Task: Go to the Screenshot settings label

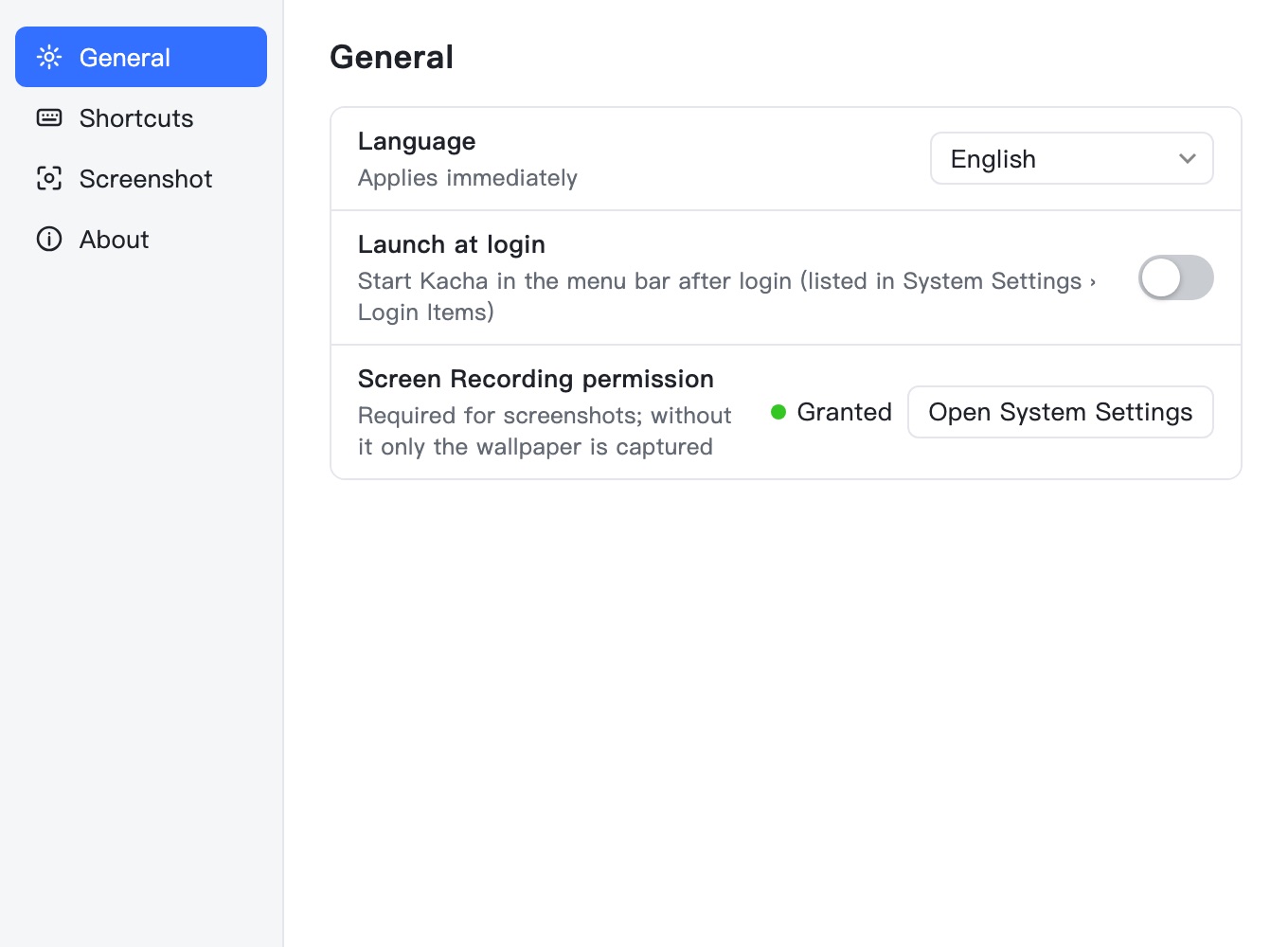Action: (x=146, y=179)
